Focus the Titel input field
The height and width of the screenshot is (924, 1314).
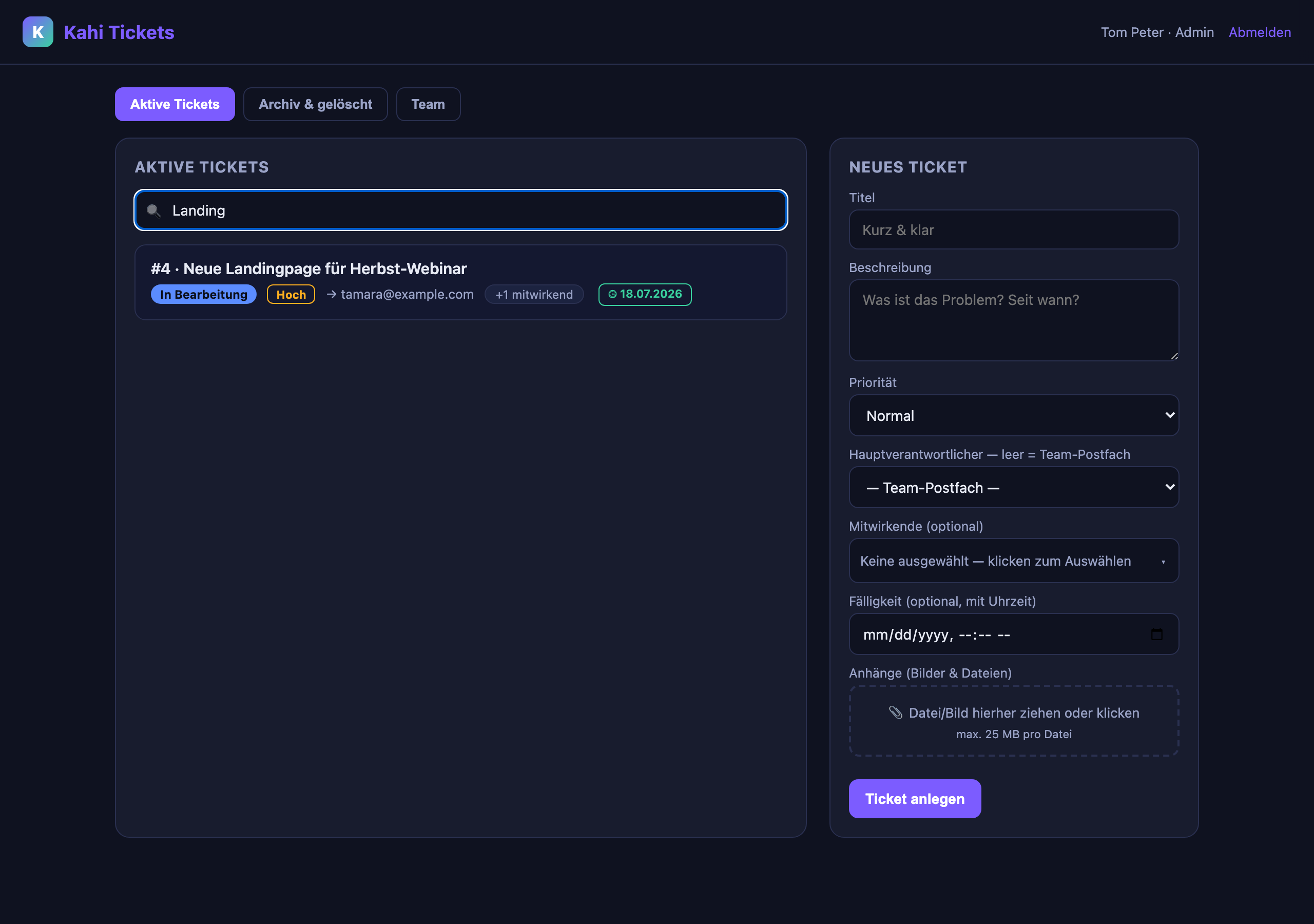tap(1014, 229)
